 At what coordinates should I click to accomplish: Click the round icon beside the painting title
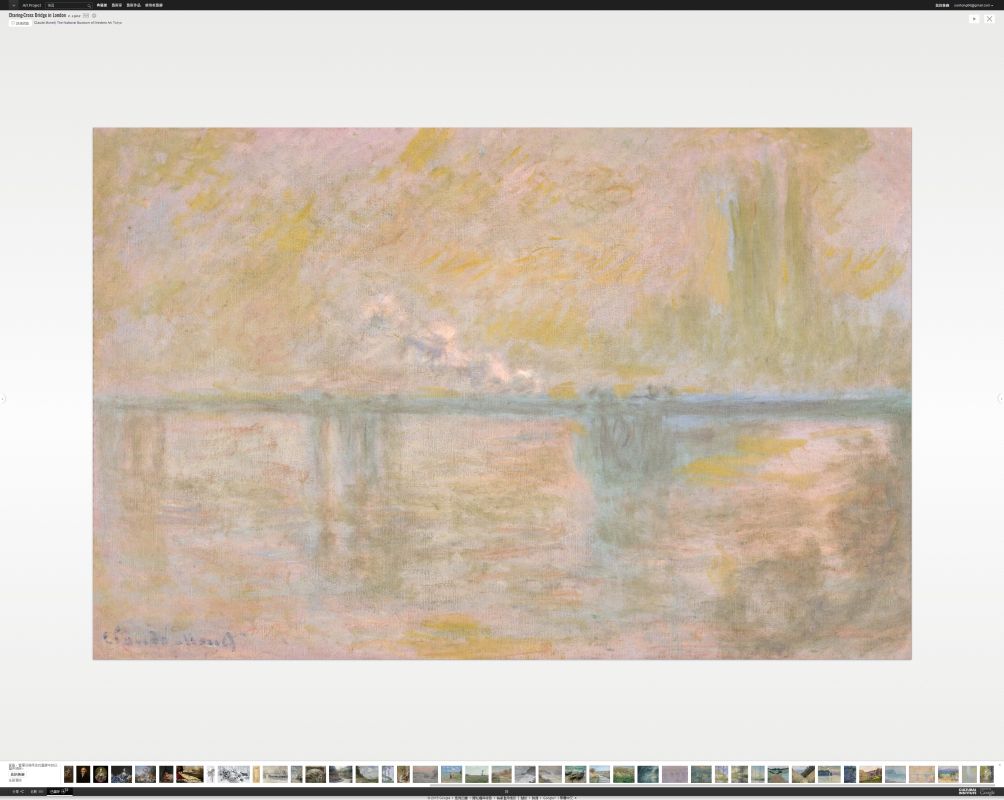(x=95, y=16)
